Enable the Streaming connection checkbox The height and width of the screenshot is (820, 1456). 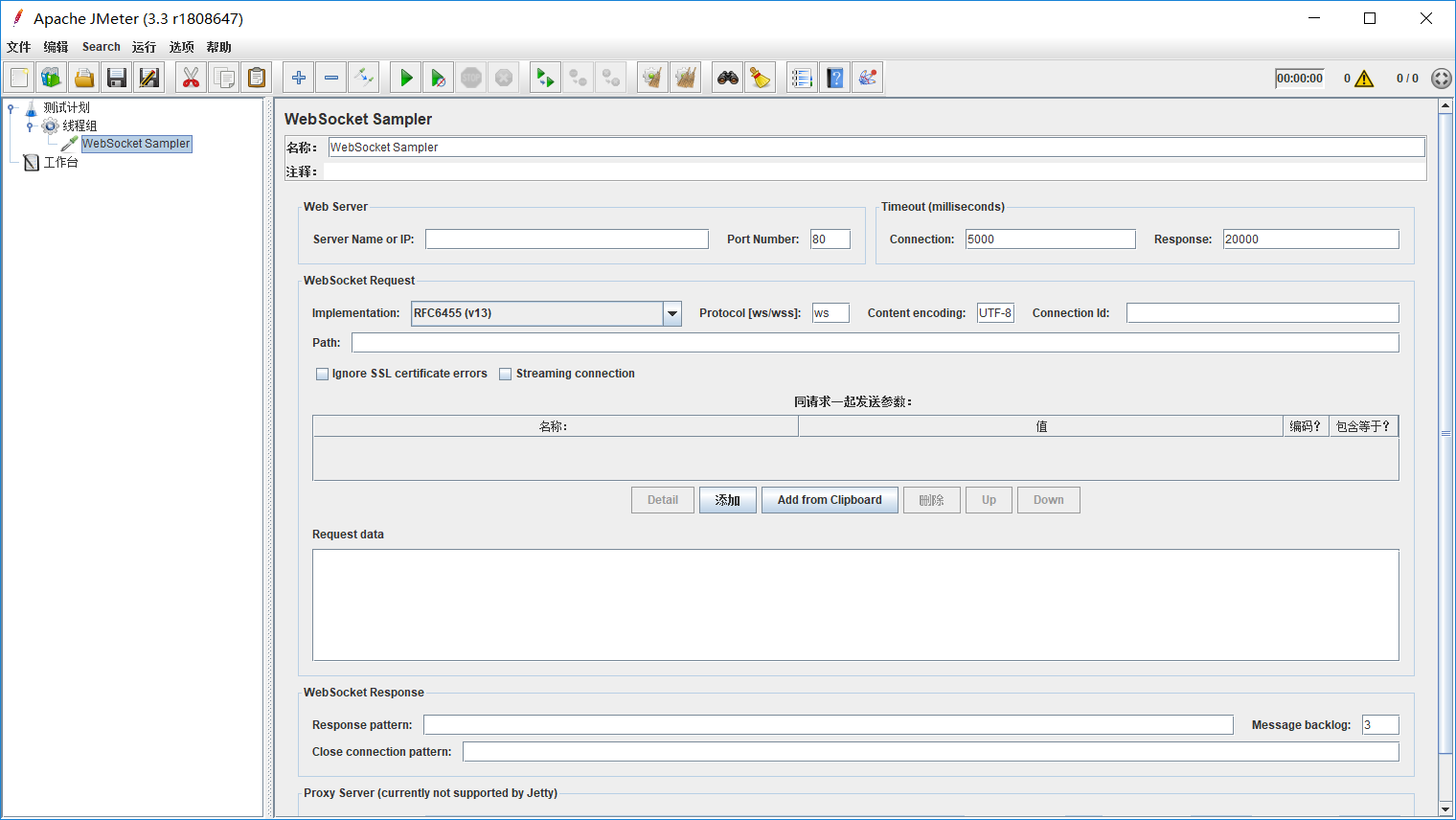(506, 374)
